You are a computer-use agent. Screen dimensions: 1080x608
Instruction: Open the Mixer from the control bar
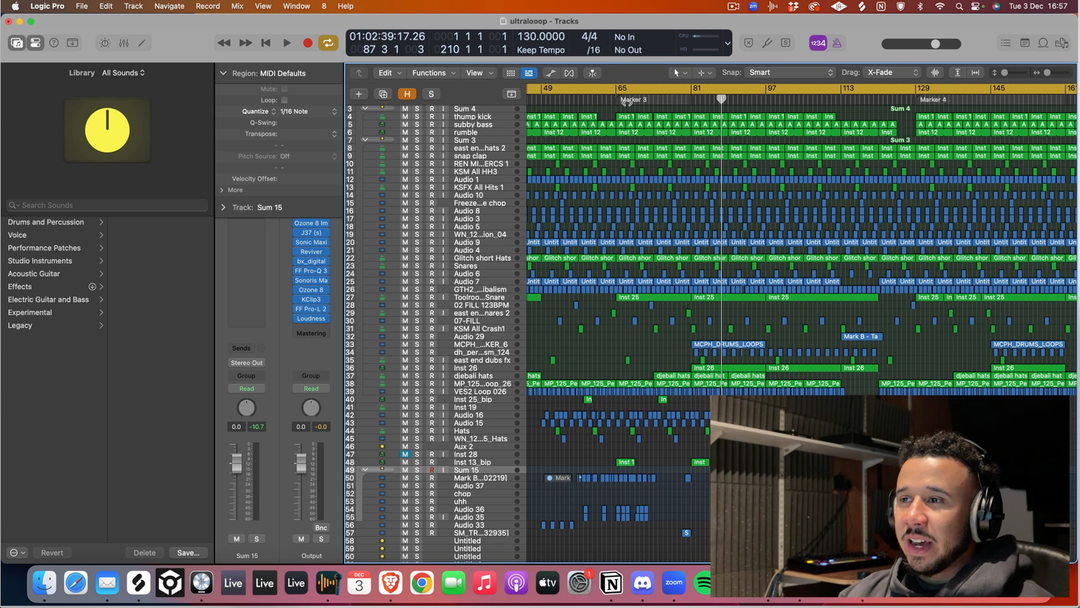point(124,43)
